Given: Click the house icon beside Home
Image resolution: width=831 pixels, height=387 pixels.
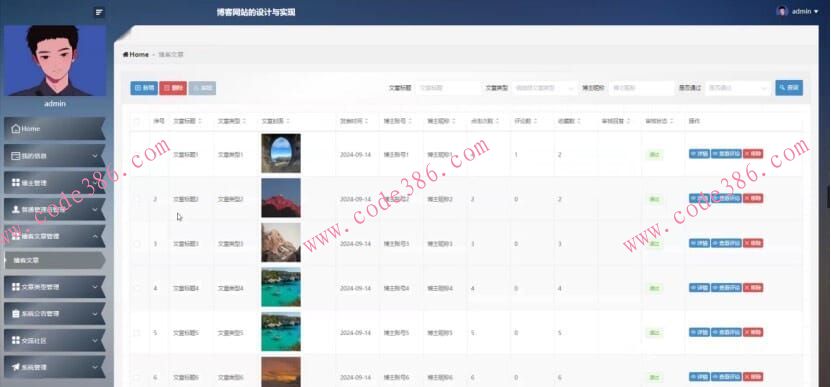Looking at the screenshot, I should click(x=15, y=129).
